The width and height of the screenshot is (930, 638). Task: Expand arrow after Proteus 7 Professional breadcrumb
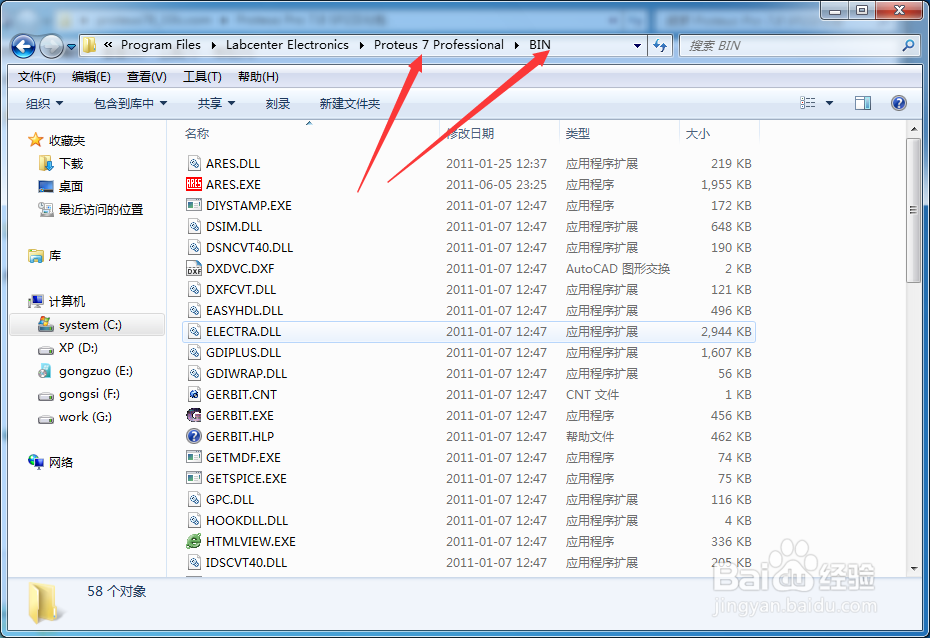pyautogui.click(x=517, y=46)
